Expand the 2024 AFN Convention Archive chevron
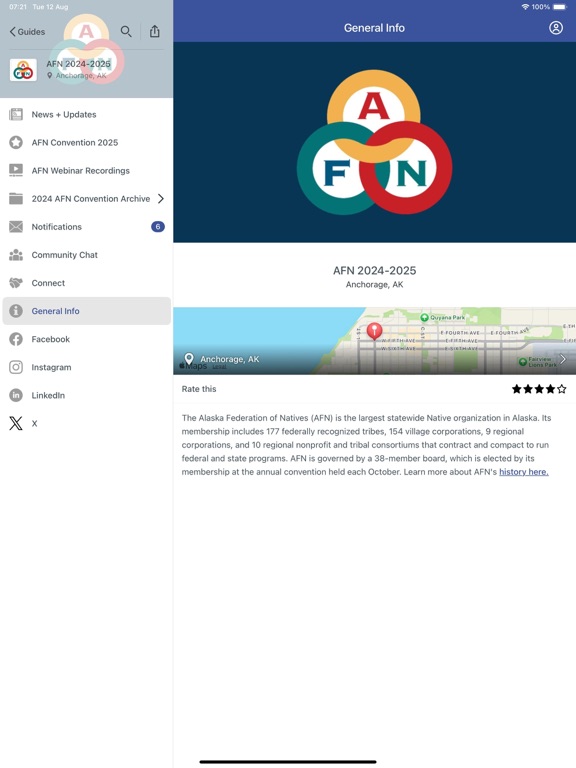The height and width of the screenshot is (768, 576). (x=161, y=198)
